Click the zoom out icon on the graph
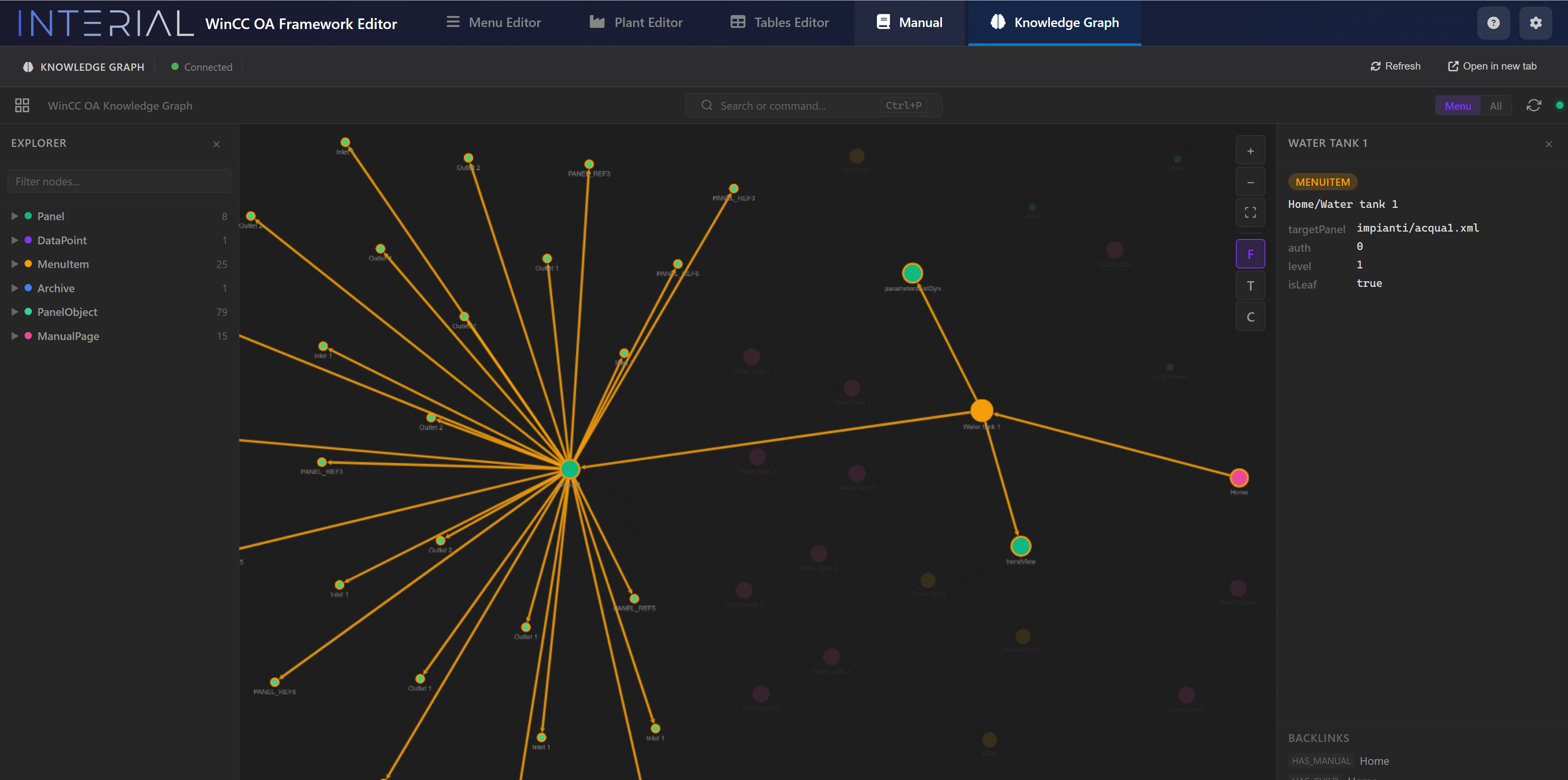Image resolution: width=1568 pixels, height=780 pixels. [x=1251, y=181]
